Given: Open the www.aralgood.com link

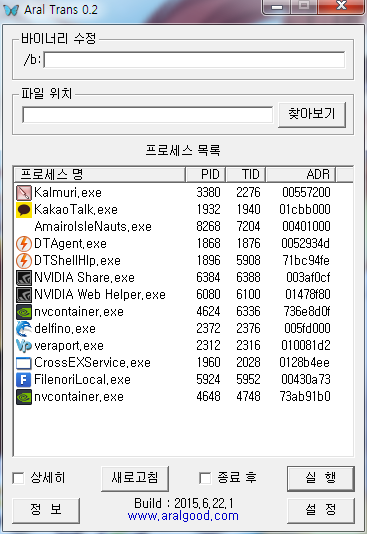Looking at the screenshot, I should [183, 516].
